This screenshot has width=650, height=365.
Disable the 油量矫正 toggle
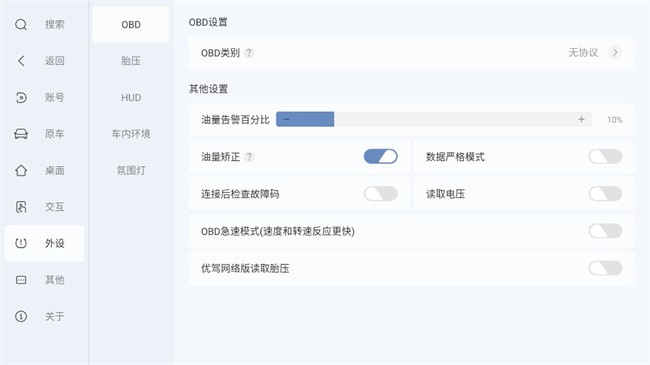click(x=381, y=156)
